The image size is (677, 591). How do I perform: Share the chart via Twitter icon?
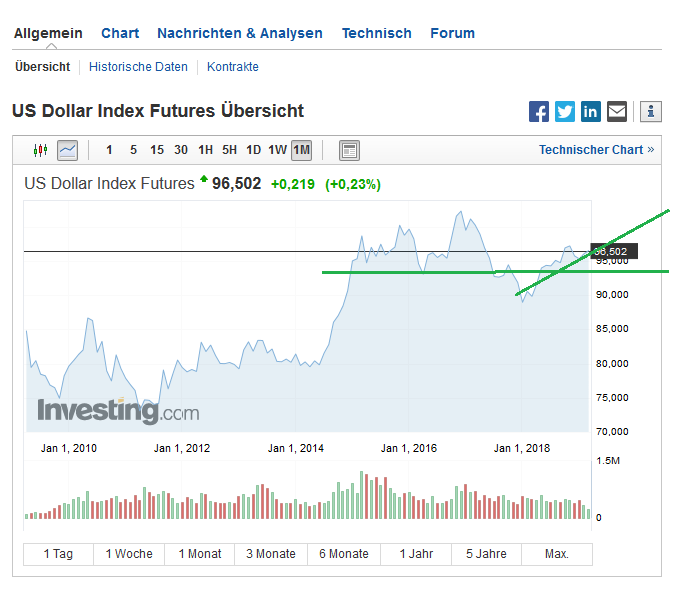point(565,112)
